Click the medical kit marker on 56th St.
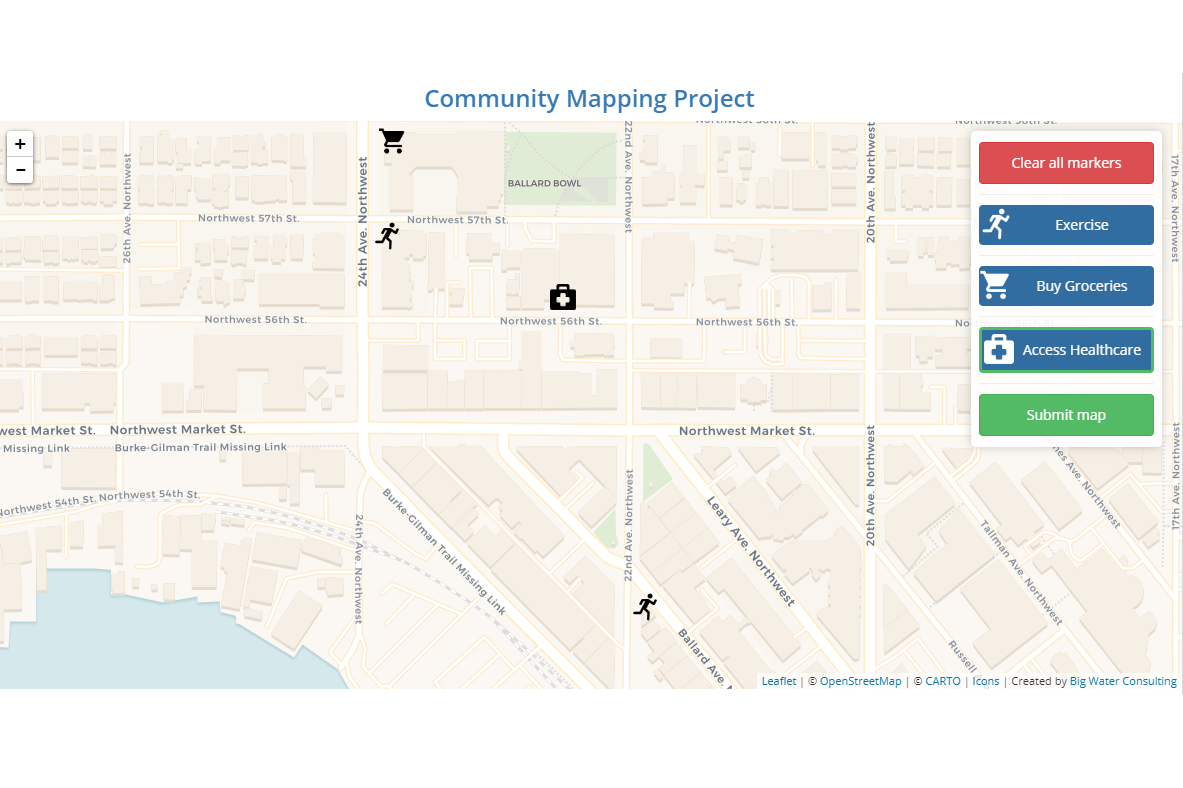Image resolution: width=1183 pixels, height=788 pixels. [x=563, y=297]
